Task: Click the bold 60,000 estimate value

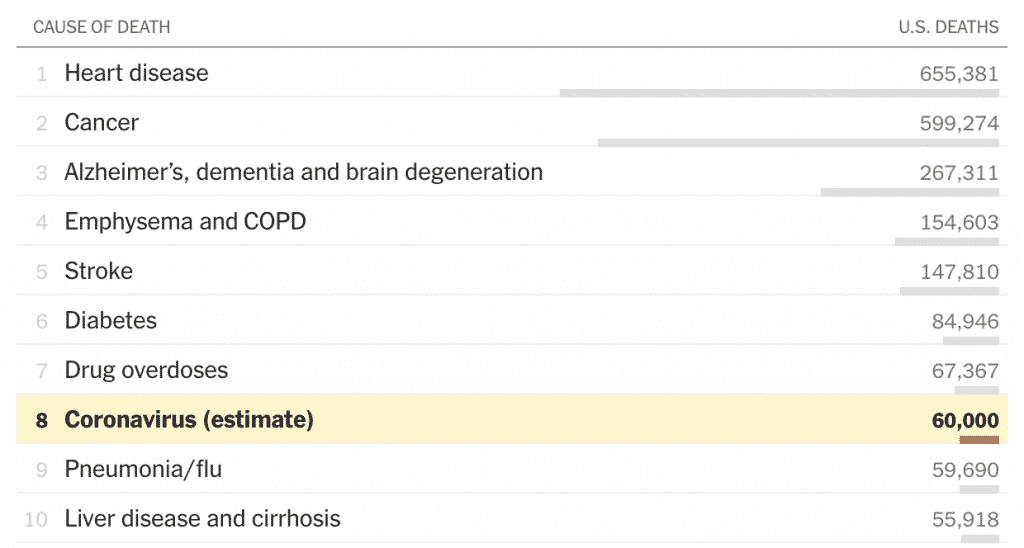Action: click(x=965, y=420)
